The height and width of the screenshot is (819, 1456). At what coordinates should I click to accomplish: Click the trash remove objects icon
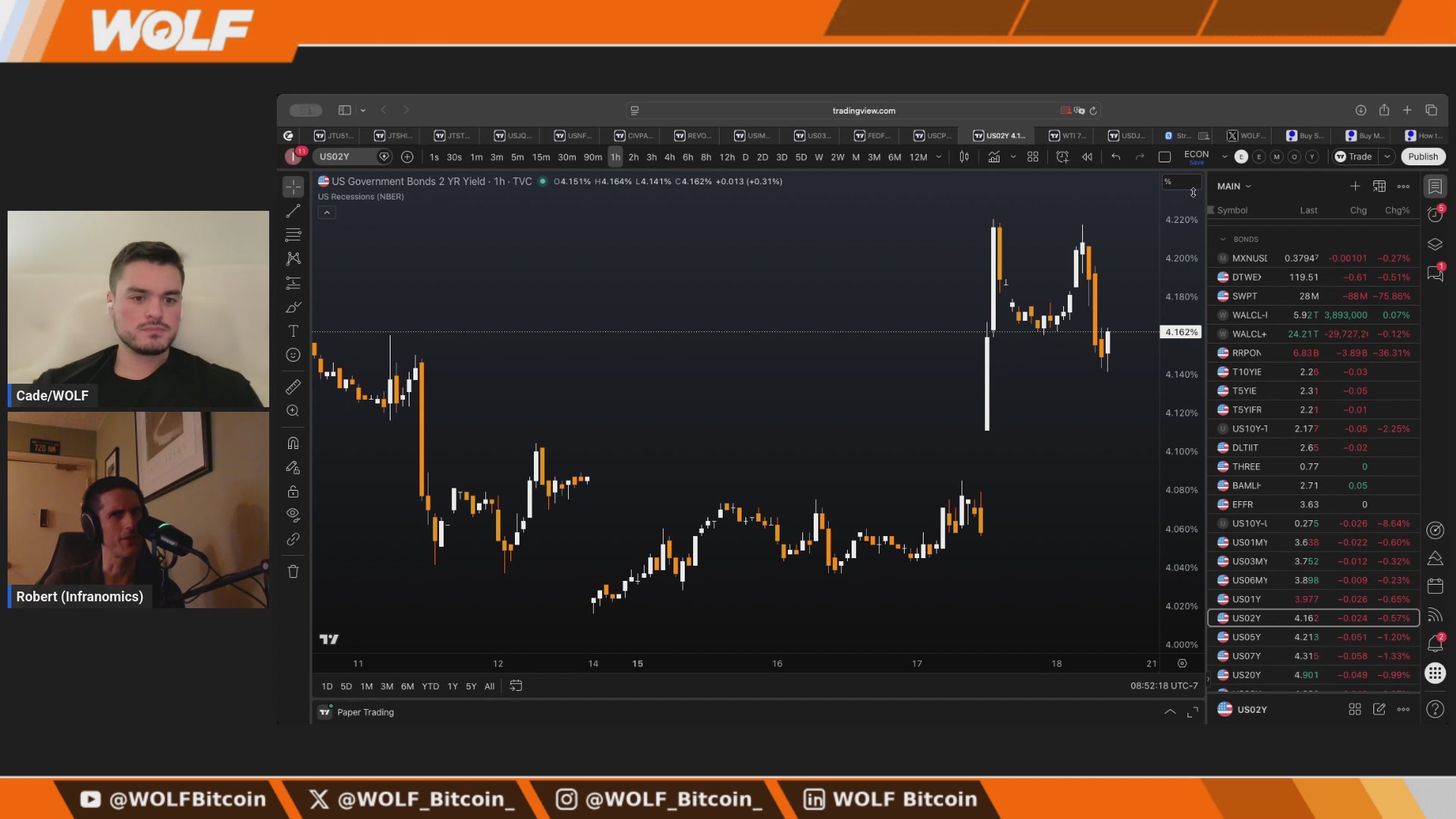[x=293, y=572]
